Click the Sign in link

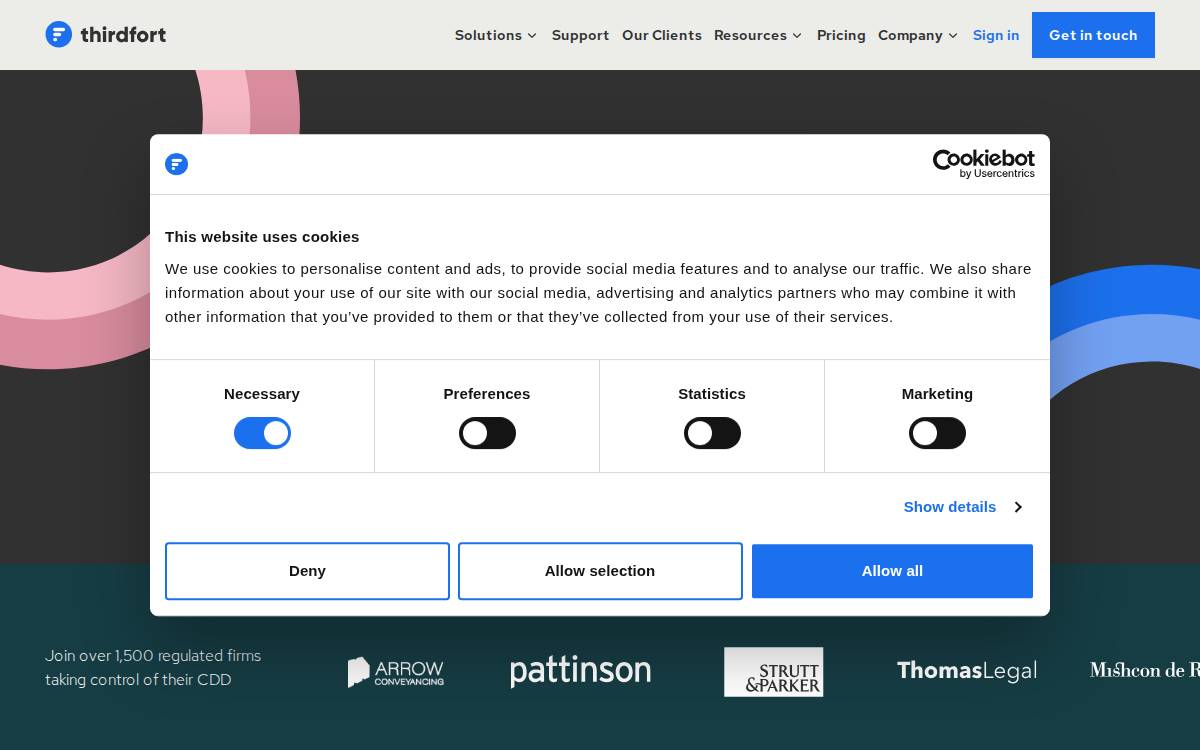tap(996, 35)
